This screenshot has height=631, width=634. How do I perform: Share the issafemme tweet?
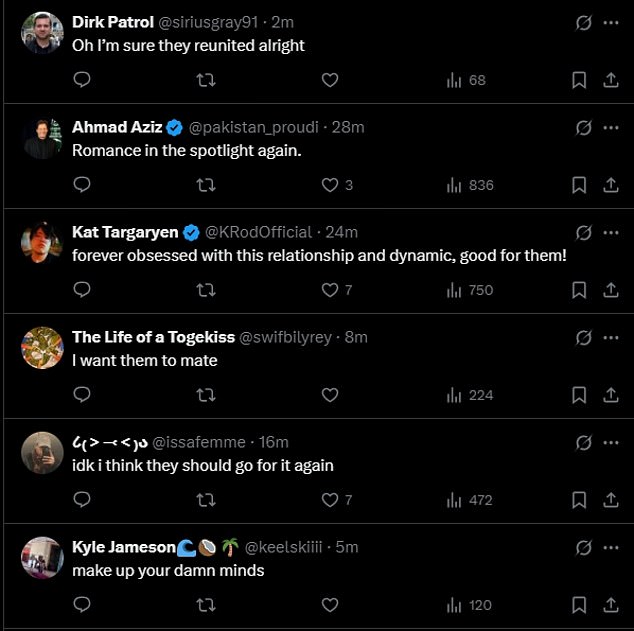click(x=610, y=500)
